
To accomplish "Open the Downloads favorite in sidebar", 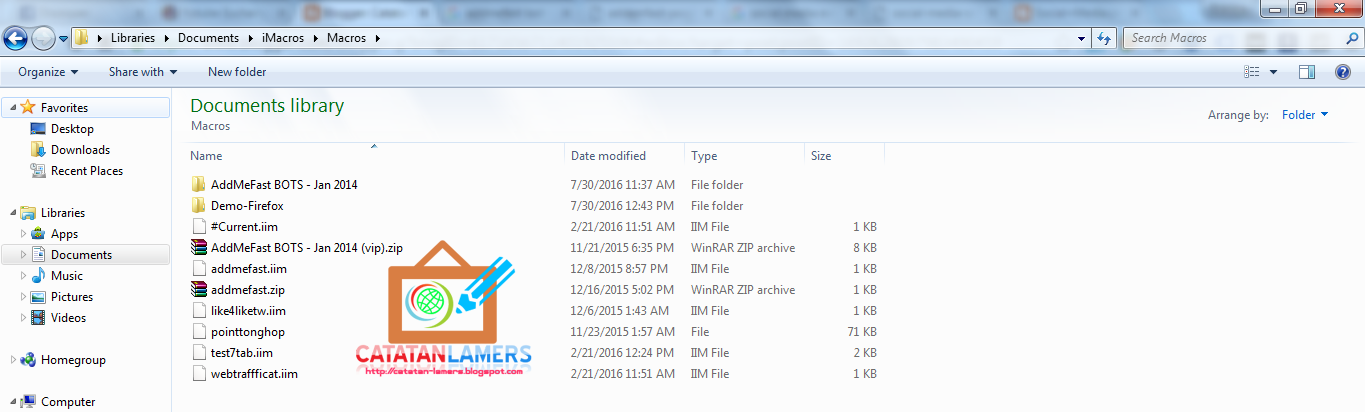I will pyautogui.click(x=80, y=150).
